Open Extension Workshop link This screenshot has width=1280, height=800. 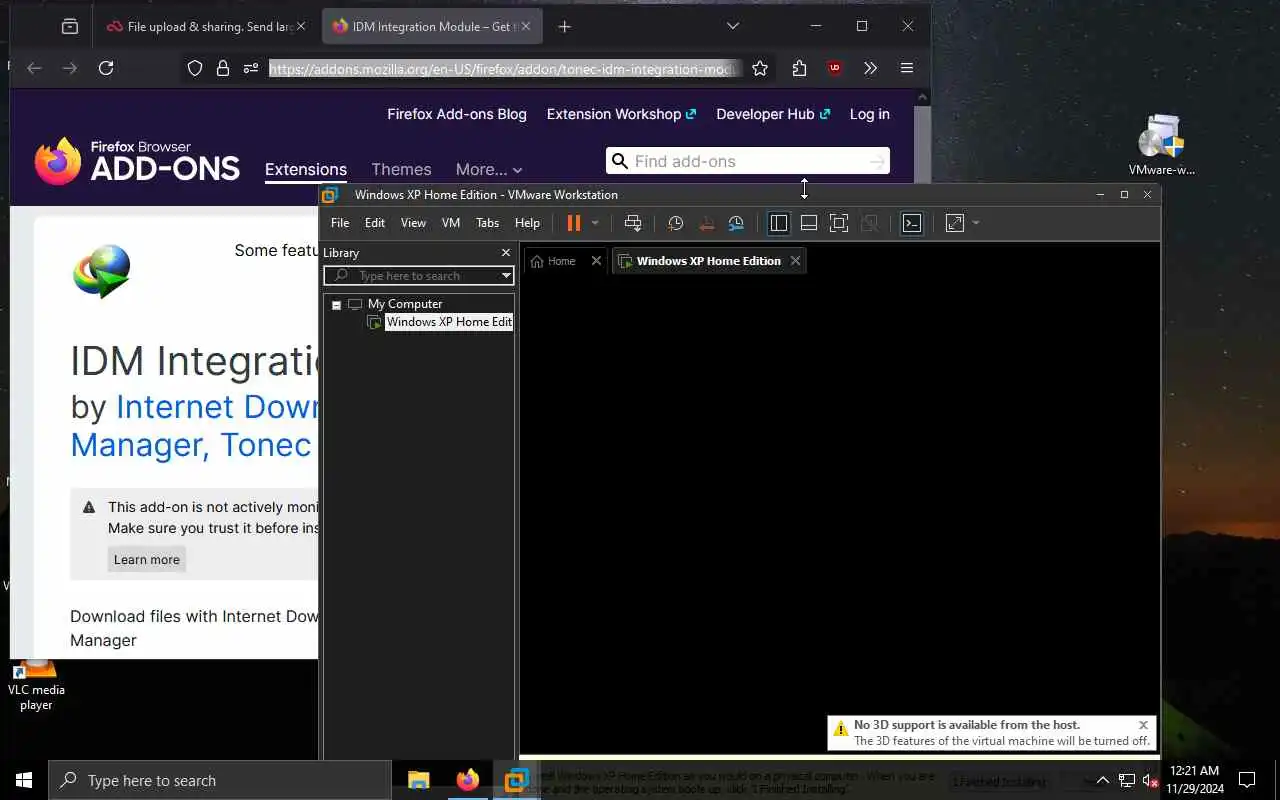(x=621, y=114)
